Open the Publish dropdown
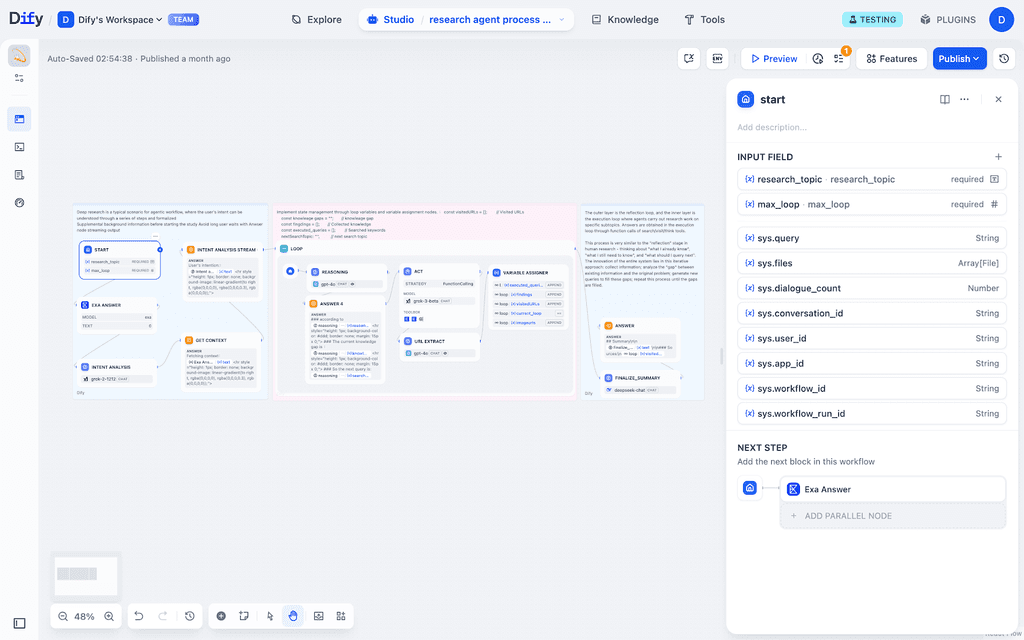 tap(958, 58)
